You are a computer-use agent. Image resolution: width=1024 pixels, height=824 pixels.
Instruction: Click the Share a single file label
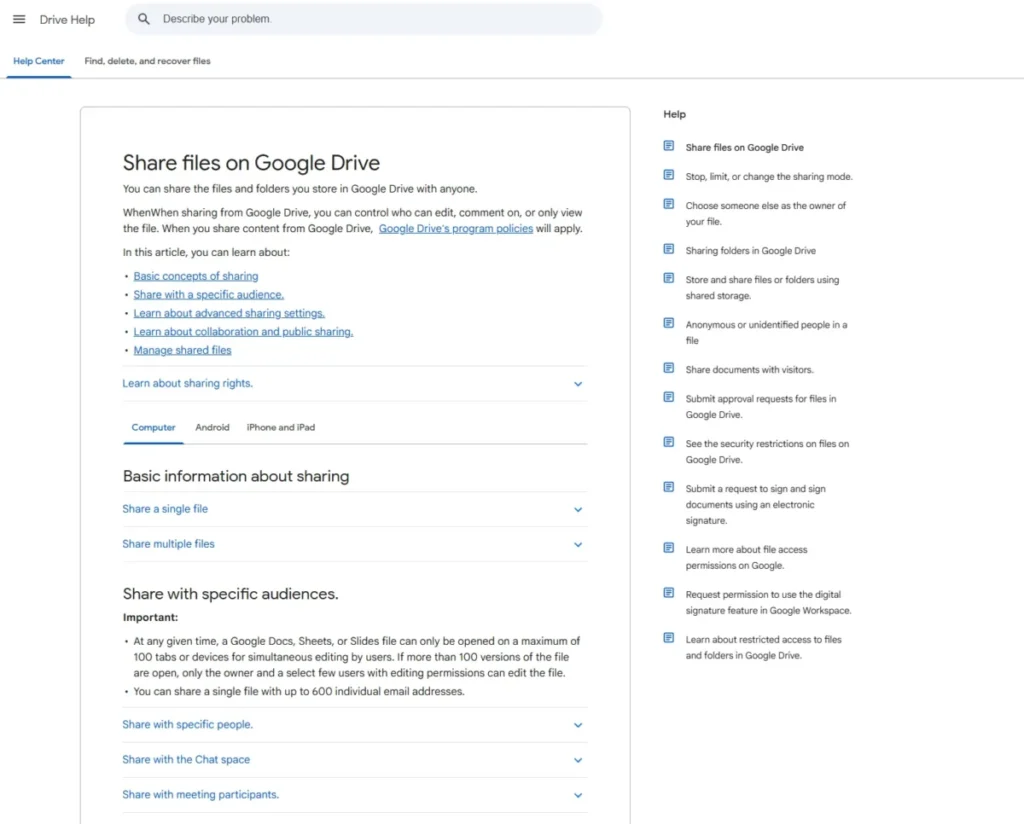coord(165,509)
